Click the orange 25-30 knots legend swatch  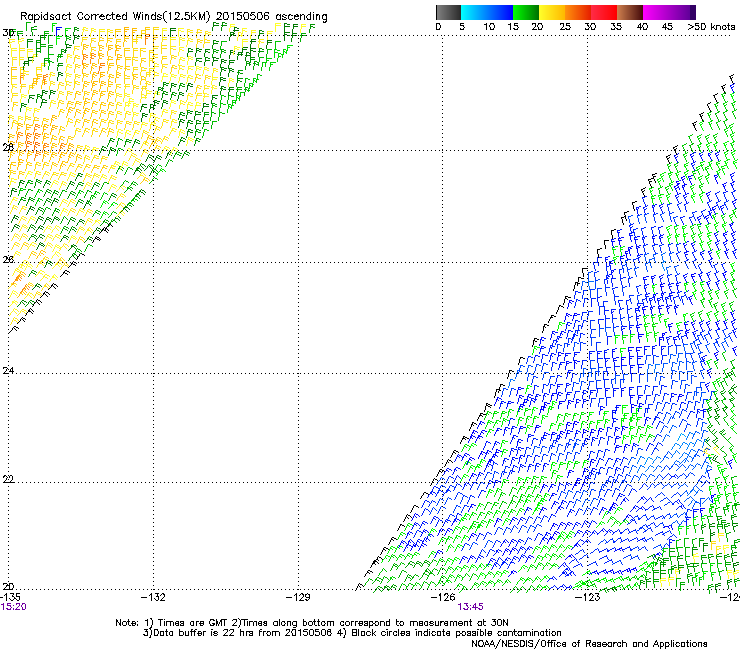click(x=578, y=12)
